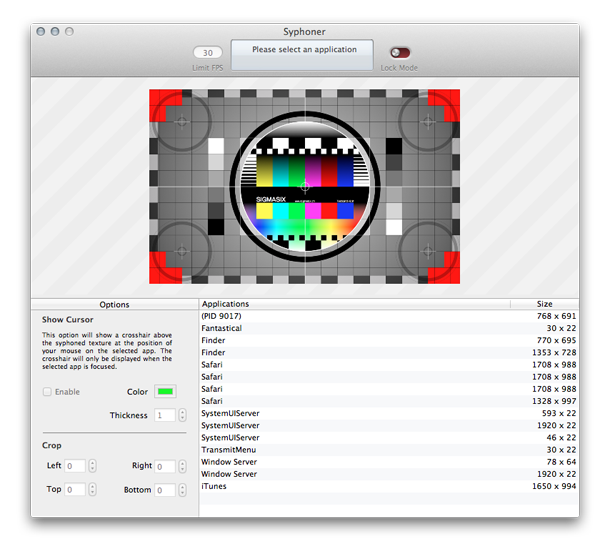Click the Limit FPS input field
This screenshot has width=610, height=549.
tap(208, 53)
